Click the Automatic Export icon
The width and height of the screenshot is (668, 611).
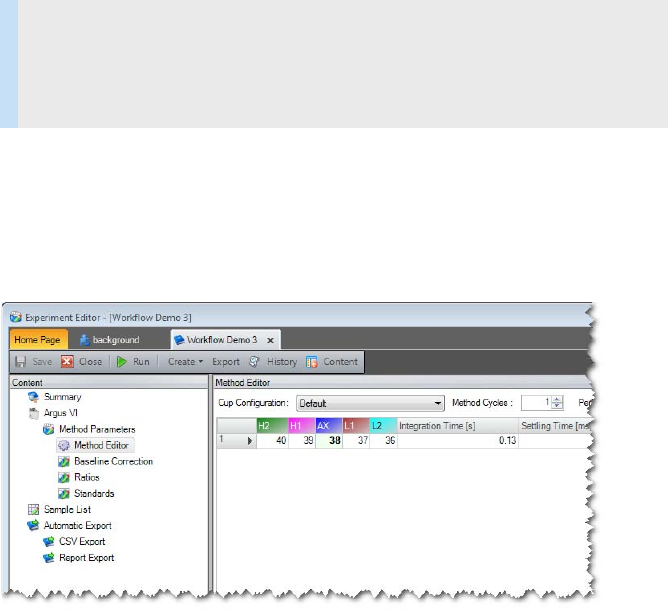pyautogui.click(x=33, y=525)
